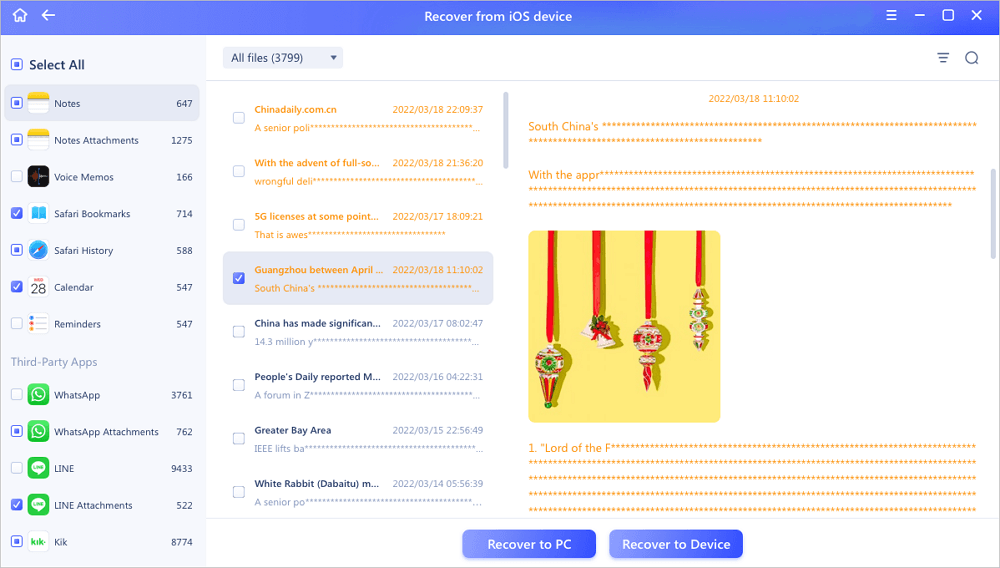This screenshot has height=568, width=1000.
Task: Go to the home screen icon
Action: coord(20,15)
